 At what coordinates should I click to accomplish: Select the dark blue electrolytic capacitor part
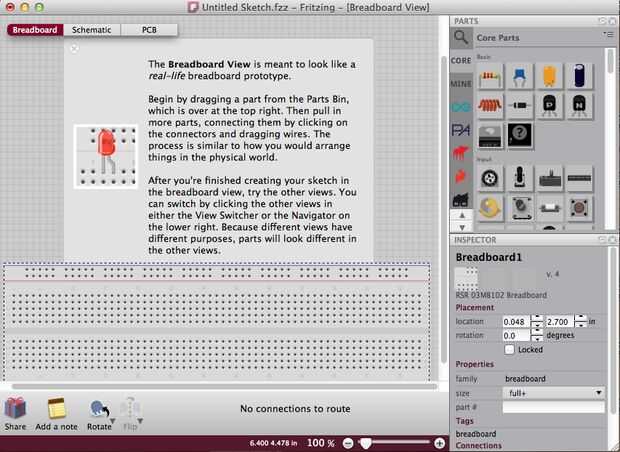click(x=579, y=77)
